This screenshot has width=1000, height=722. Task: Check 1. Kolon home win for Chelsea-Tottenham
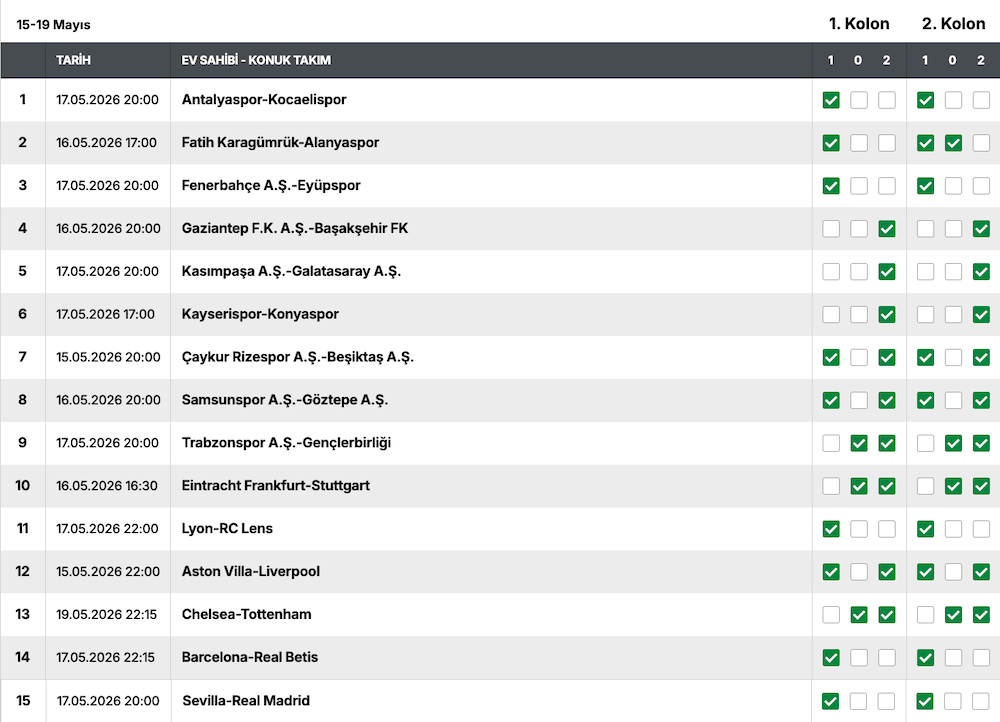point(830,614)
